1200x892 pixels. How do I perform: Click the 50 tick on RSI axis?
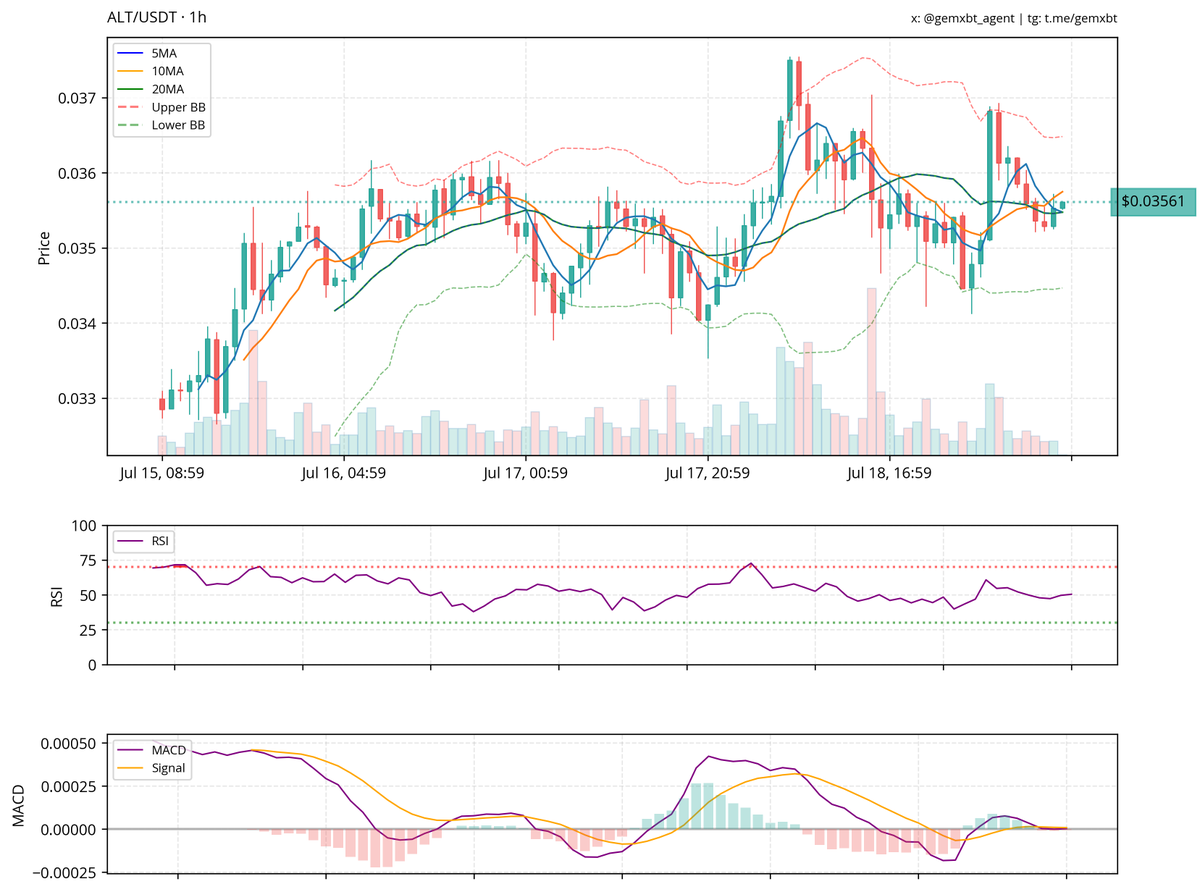90,595
